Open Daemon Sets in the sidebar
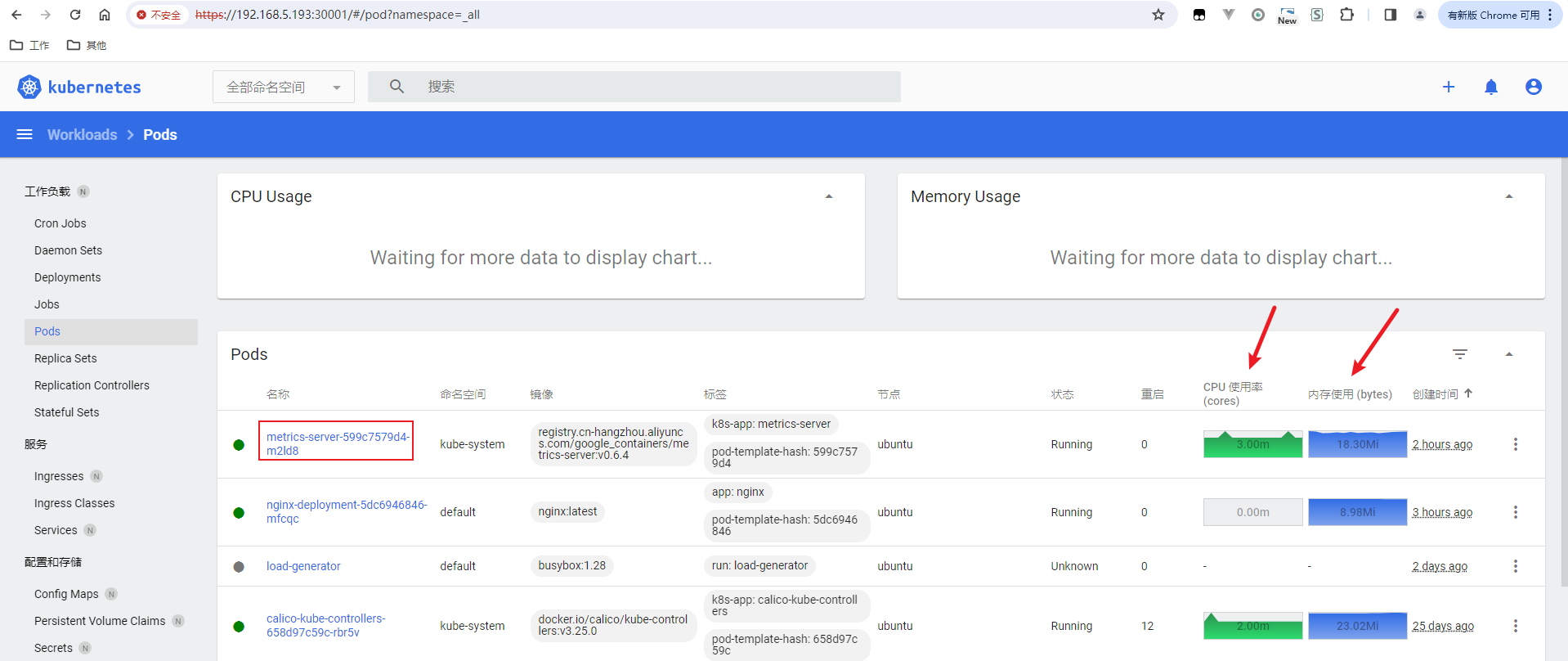 69,250
